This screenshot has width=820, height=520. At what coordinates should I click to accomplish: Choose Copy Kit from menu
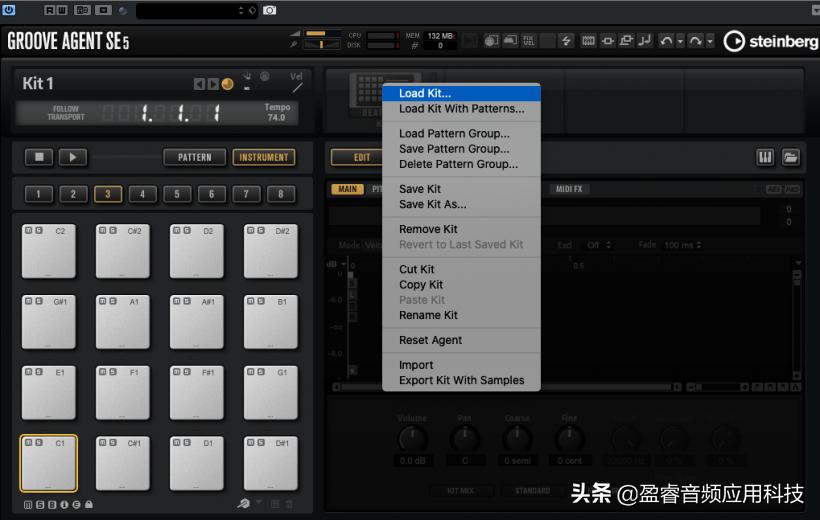(461, 285)
